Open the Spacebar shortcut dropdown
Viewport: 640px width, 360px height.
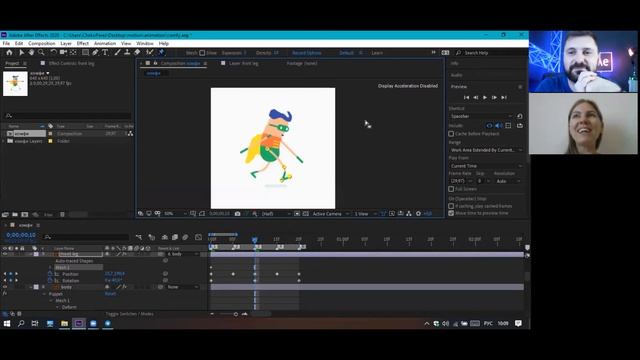(x=481, y=116)
